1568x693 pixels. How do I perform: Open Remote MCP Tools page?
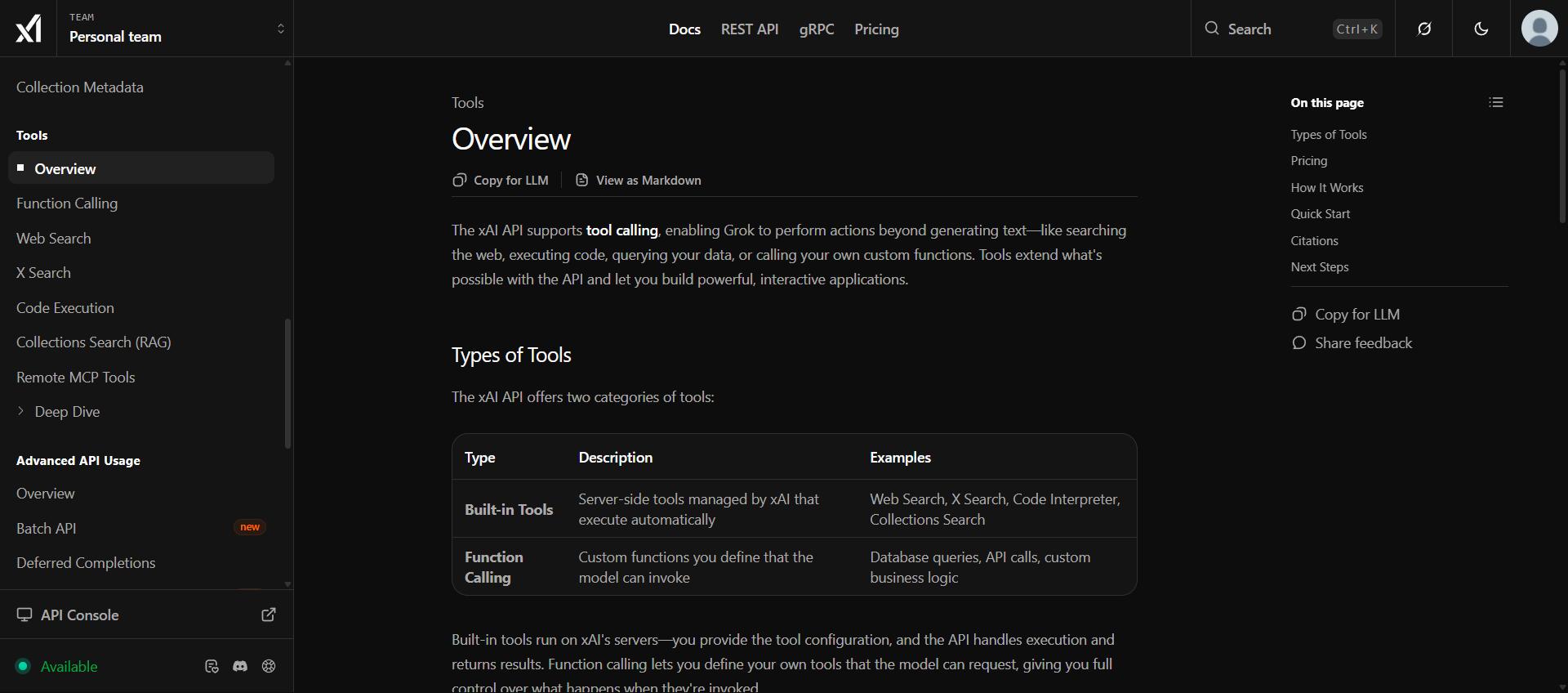coord(76,378)
